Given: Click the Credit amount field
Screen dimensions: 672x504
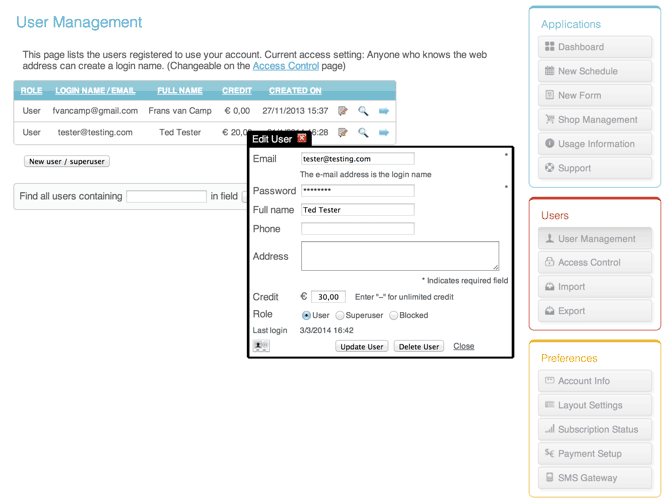Looking at the screenshot, I should [x=328, y=297].
